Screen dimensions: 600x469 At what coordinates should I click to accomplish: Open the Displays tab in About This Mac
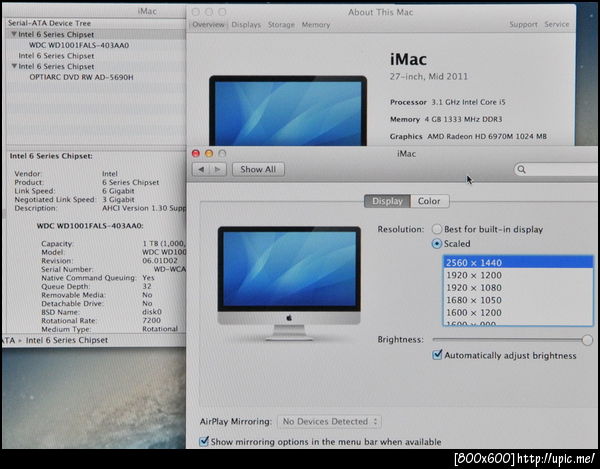(x=246, y=24)
